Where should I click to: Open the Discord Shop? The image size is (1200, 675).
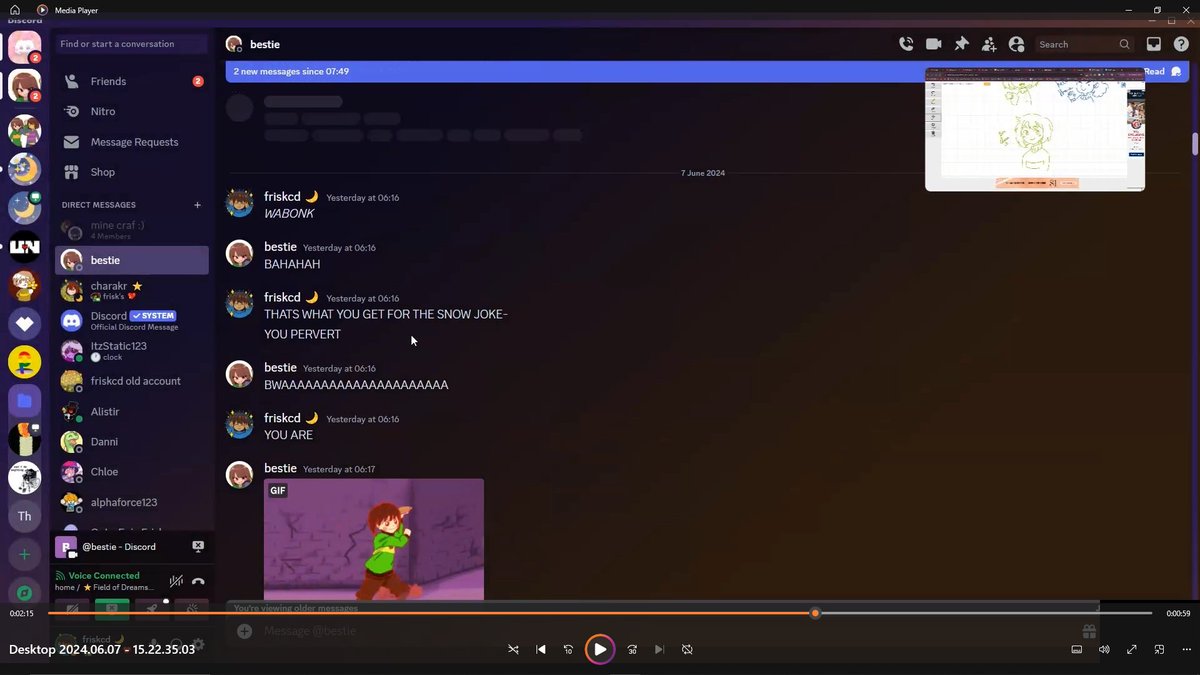(131, 172)
